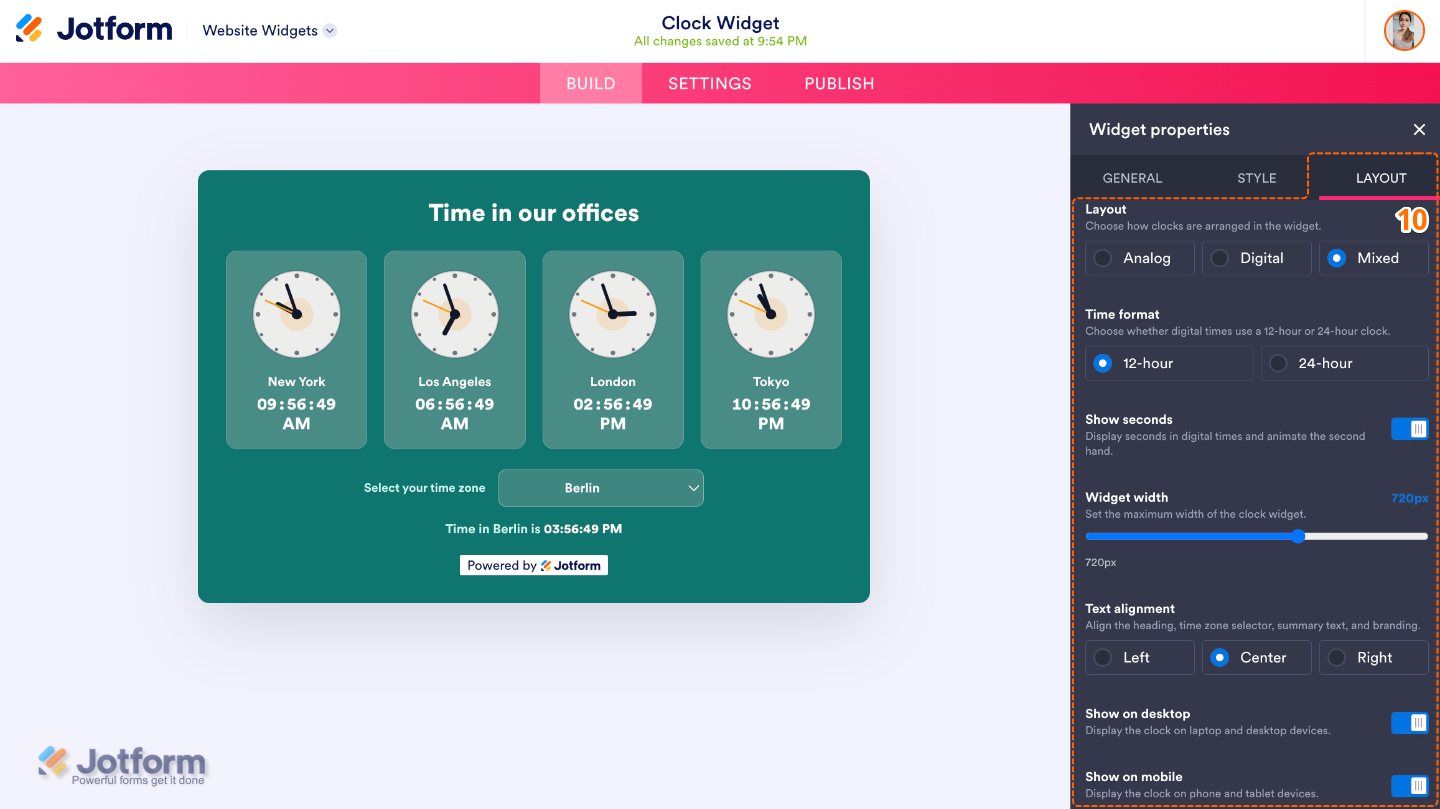This screenshot has height=809, width=1440.
Task: Close the Widget properties panel
Action: (1419, 129)
